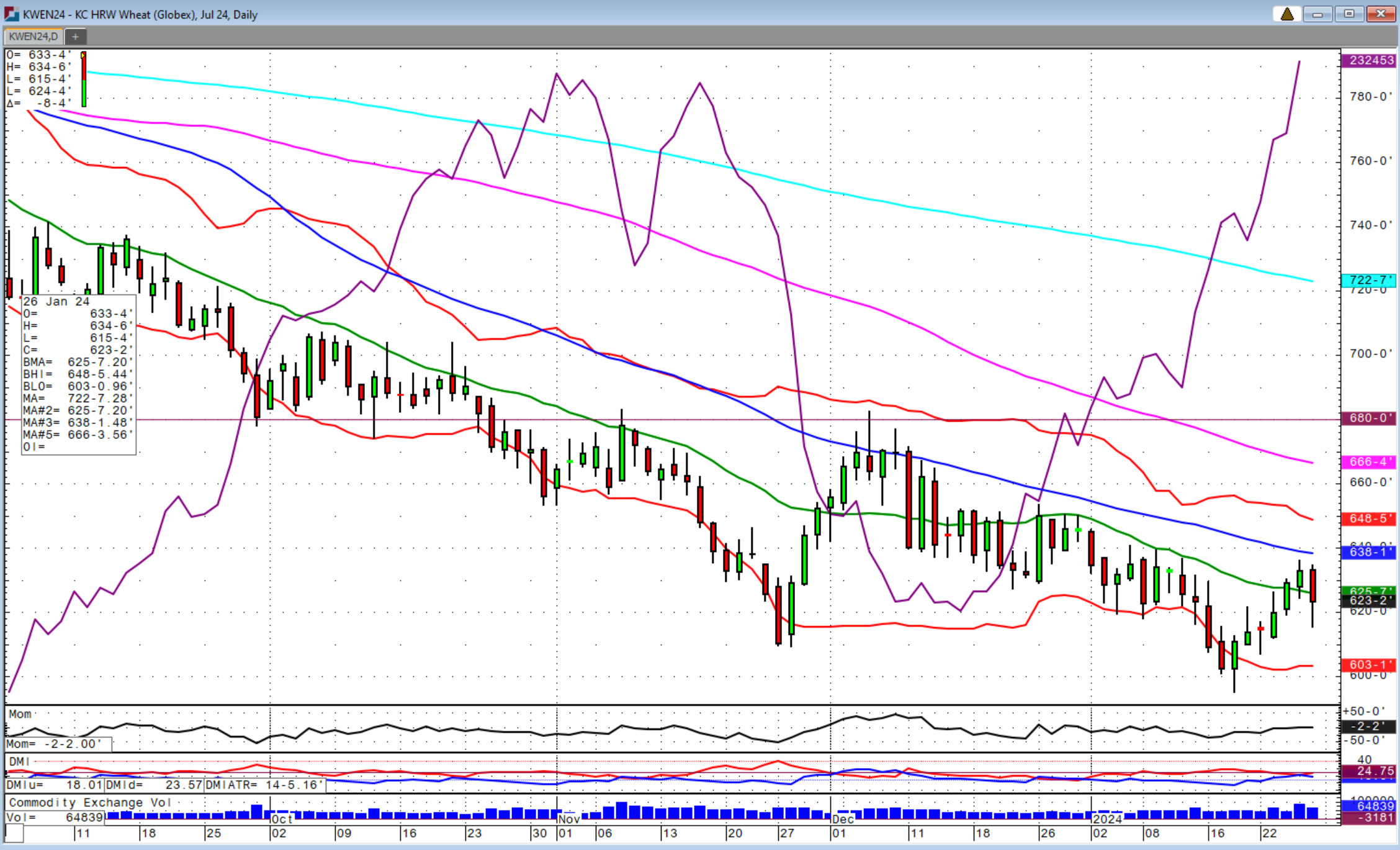Screen dimensions: 1400x850
Task: Click the blue 638-1 moving average label
Action: pyautogui.click(x=1370, y=551)
